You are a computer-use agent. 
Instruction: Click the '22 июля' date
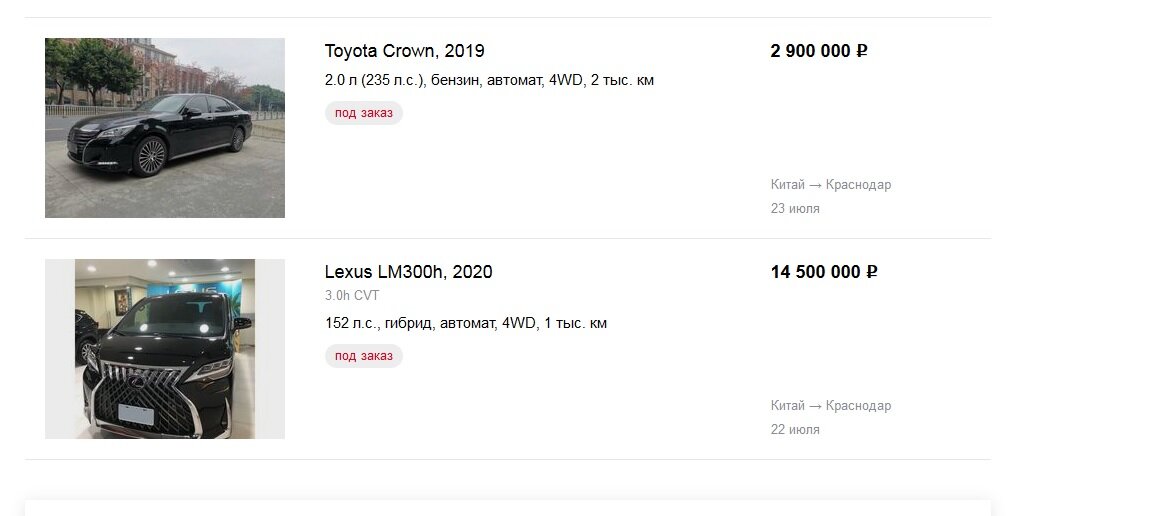[x=795, y=429]
